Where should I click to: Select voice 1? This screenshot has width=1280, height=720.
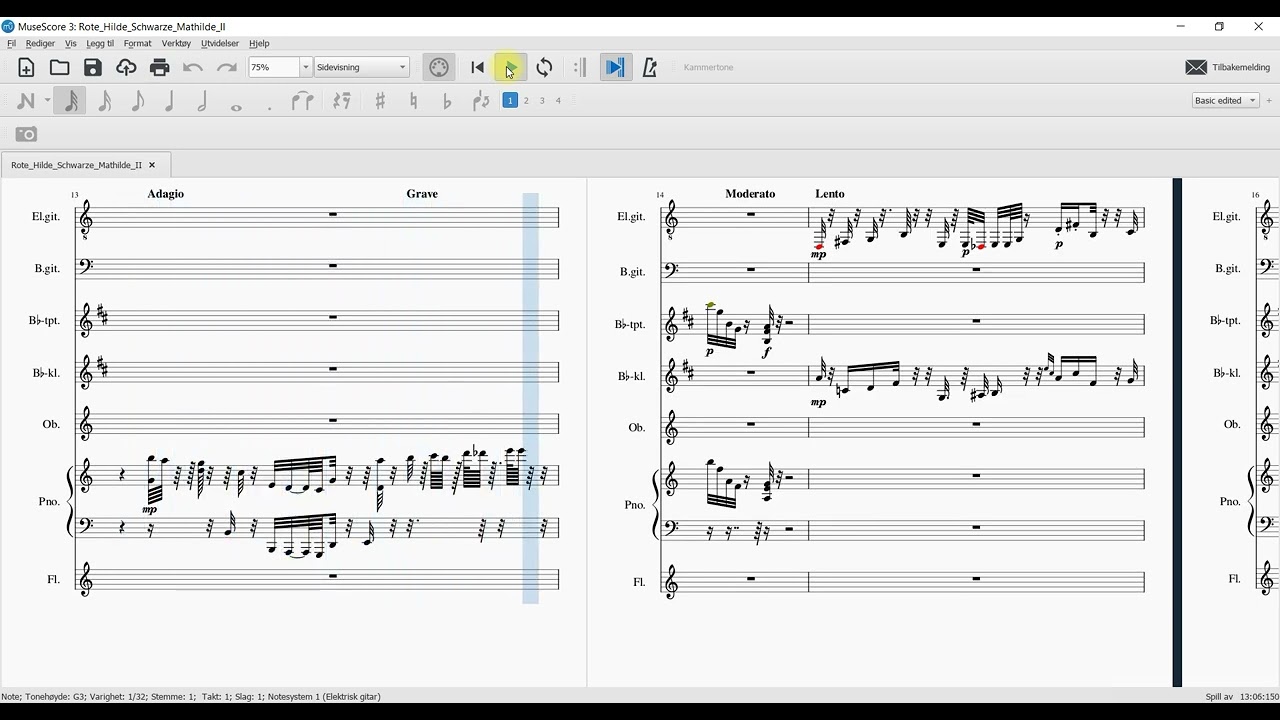tap(510, 100)
